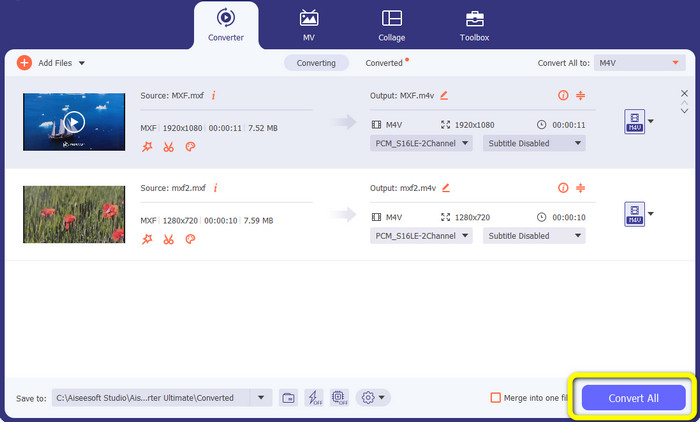
Task: Open the cut scissors tool for mxf2.mxf
Action: tap(168, 239)
